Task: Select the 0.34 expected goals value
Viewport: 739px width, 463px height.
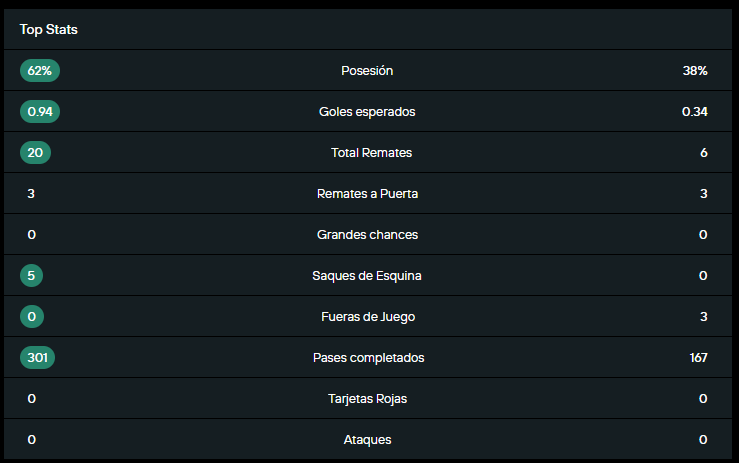Action: click(694, 112)
